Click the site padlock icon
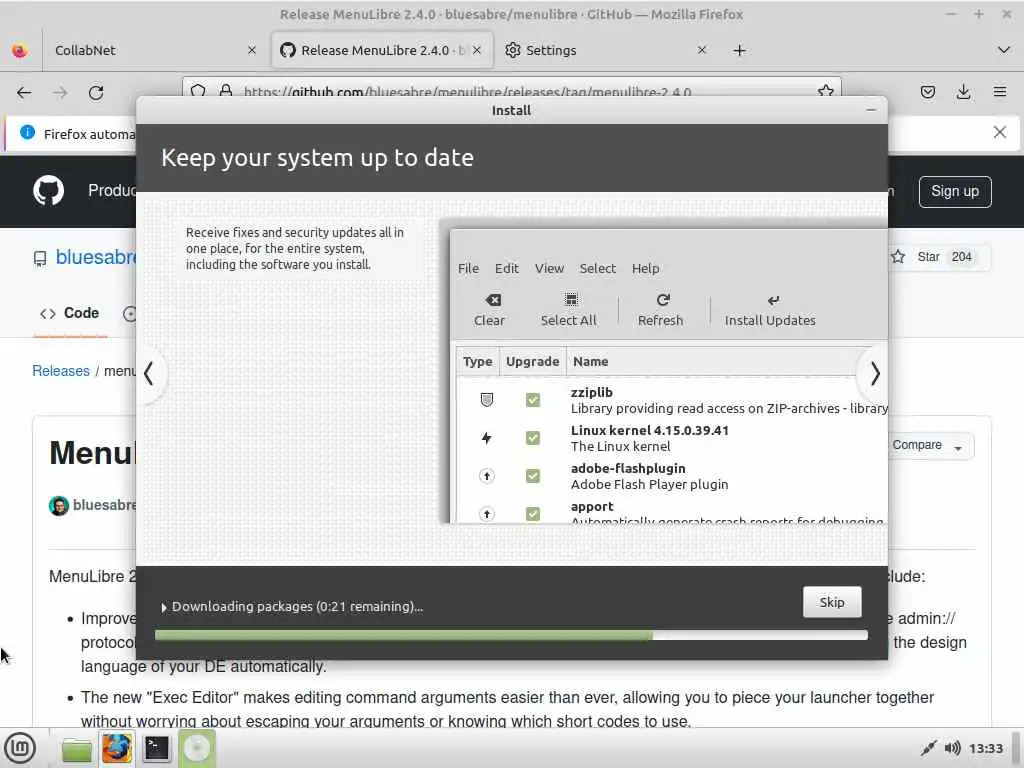Image resolution: width=1024 pixels, height=768 pixels. tap(225, 91)
